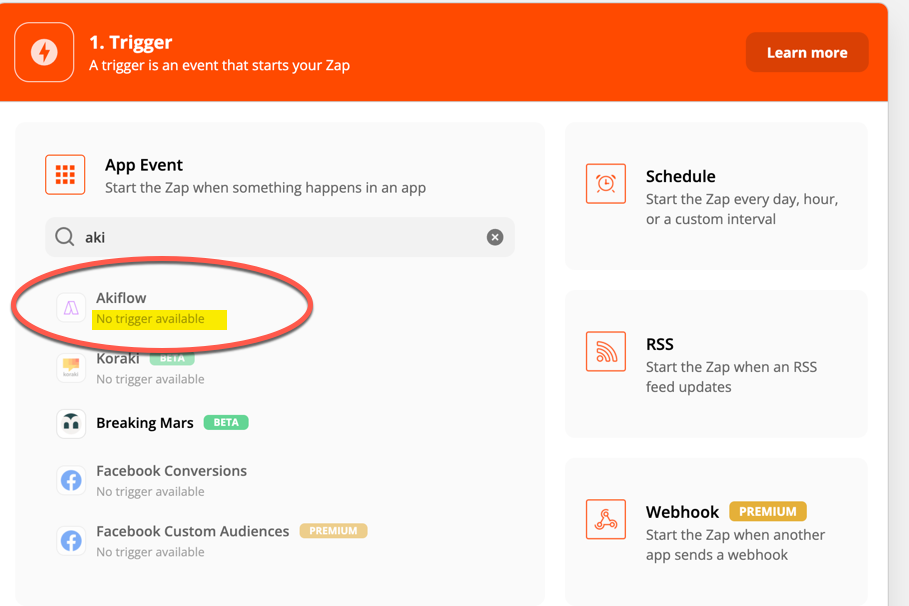Image resolution: width=909 pixels, height=606 pixels.
Task: Click the magnifier search icon
Action: point(64,237)
